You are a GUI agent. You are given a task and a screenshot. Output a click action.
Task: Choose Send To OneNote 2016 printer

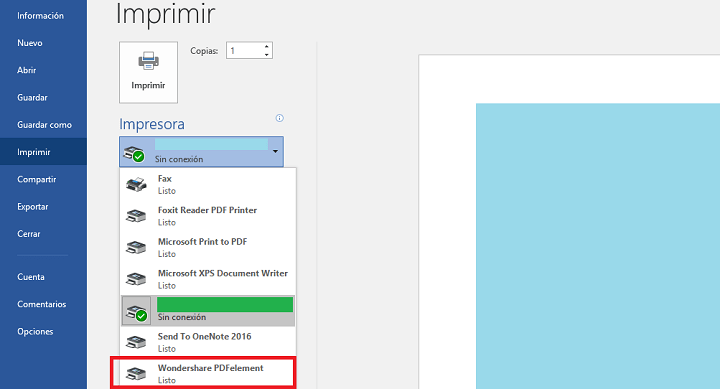tap(208, 342)
